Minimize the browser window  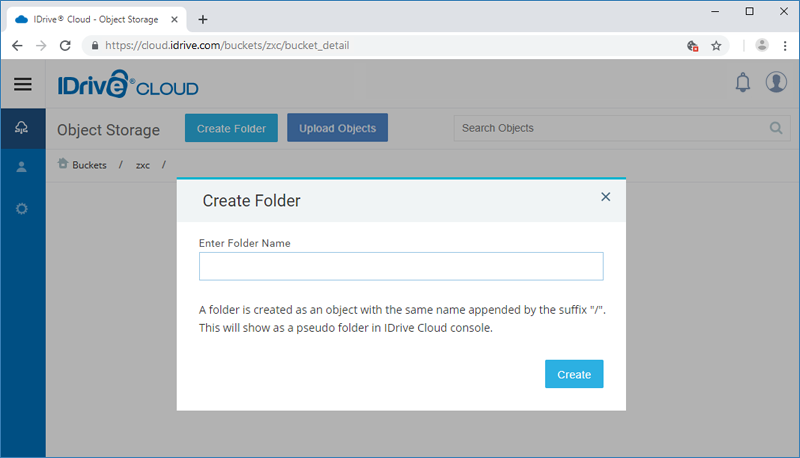coord(715,11)
